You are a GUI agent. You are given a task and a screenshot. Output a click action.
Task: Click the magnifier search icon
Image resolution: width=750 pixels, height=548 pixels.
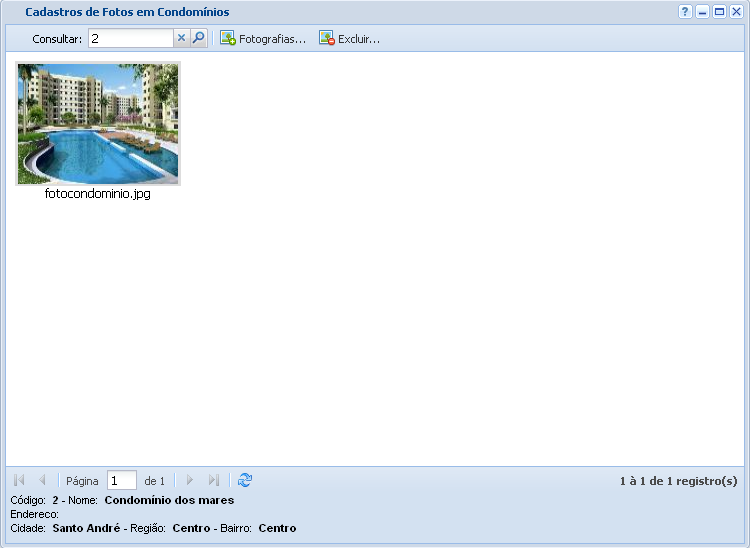click(x=198, y=39)
